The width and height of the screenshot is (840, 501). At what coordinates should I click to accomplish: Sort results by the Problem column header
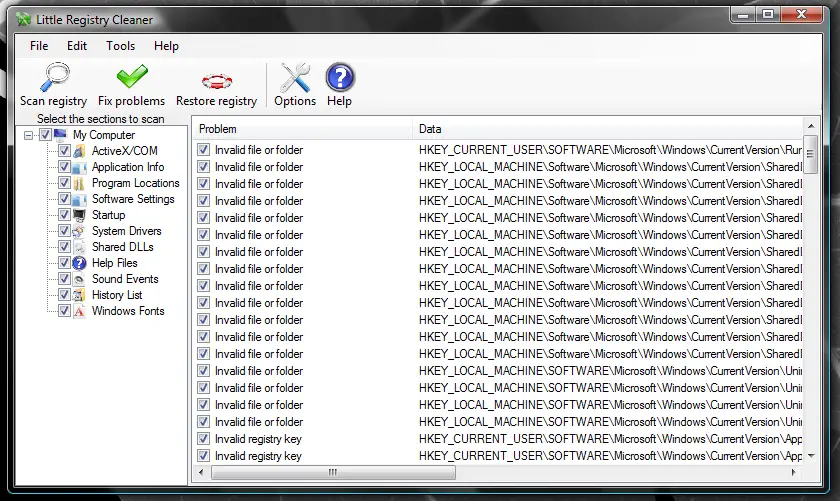click(x=302, y=129)
